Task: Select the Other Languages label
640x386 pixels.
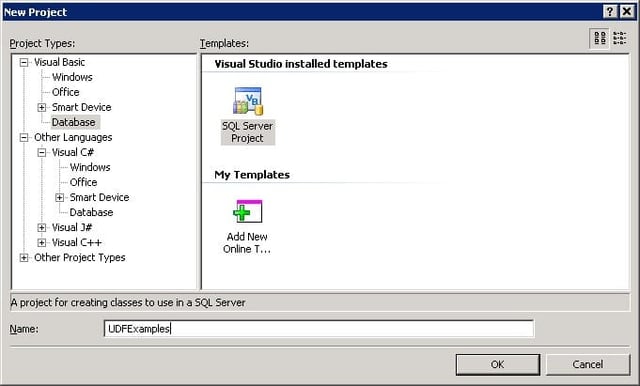Action: click(x=73, y=138)
